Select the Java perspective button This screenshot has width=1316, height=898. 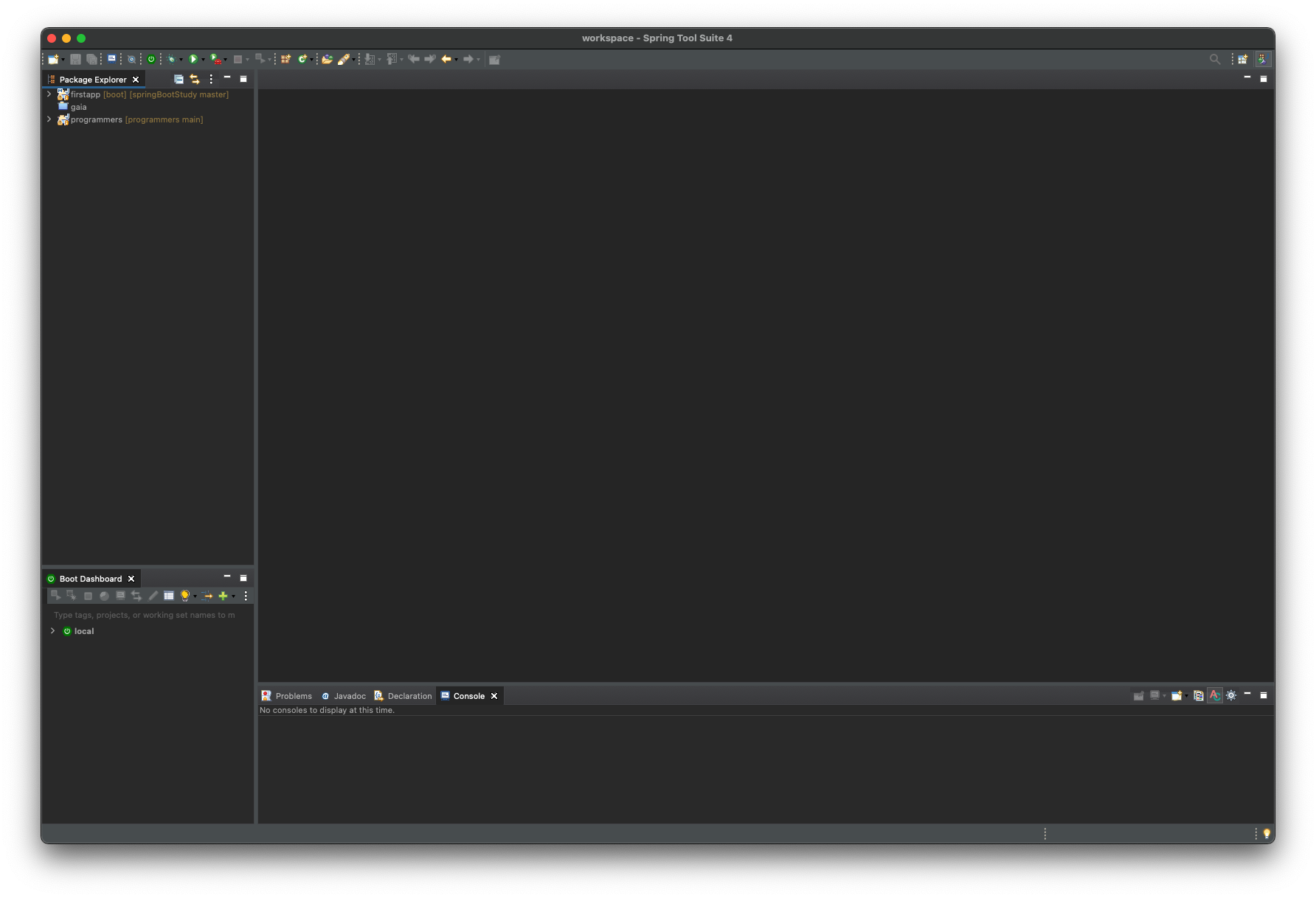(x=1263, y=59)
